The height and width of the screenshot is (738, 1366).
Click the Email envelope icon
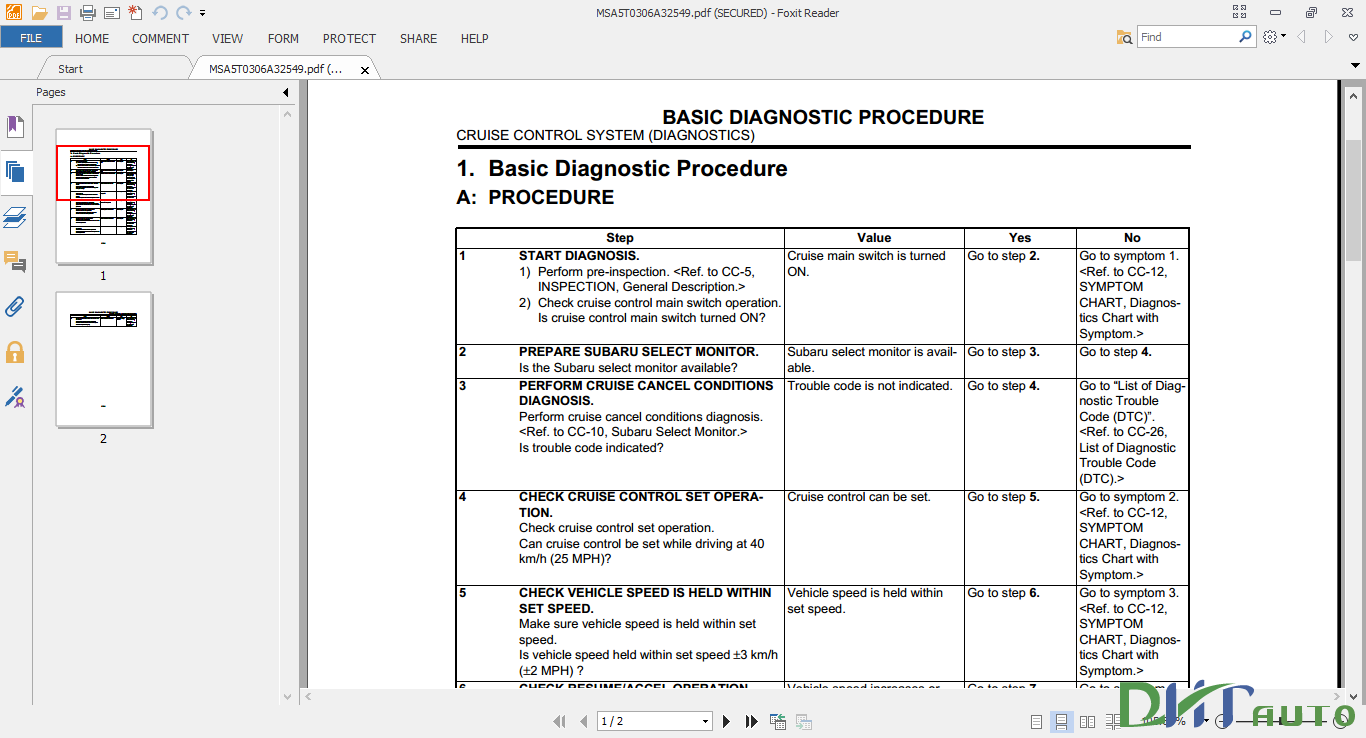point(111,13)
